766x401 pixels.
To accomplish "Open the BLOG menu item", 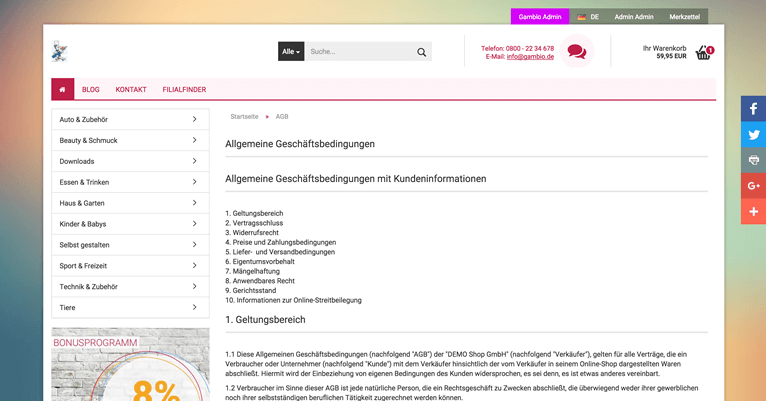I will click(91, 90).
